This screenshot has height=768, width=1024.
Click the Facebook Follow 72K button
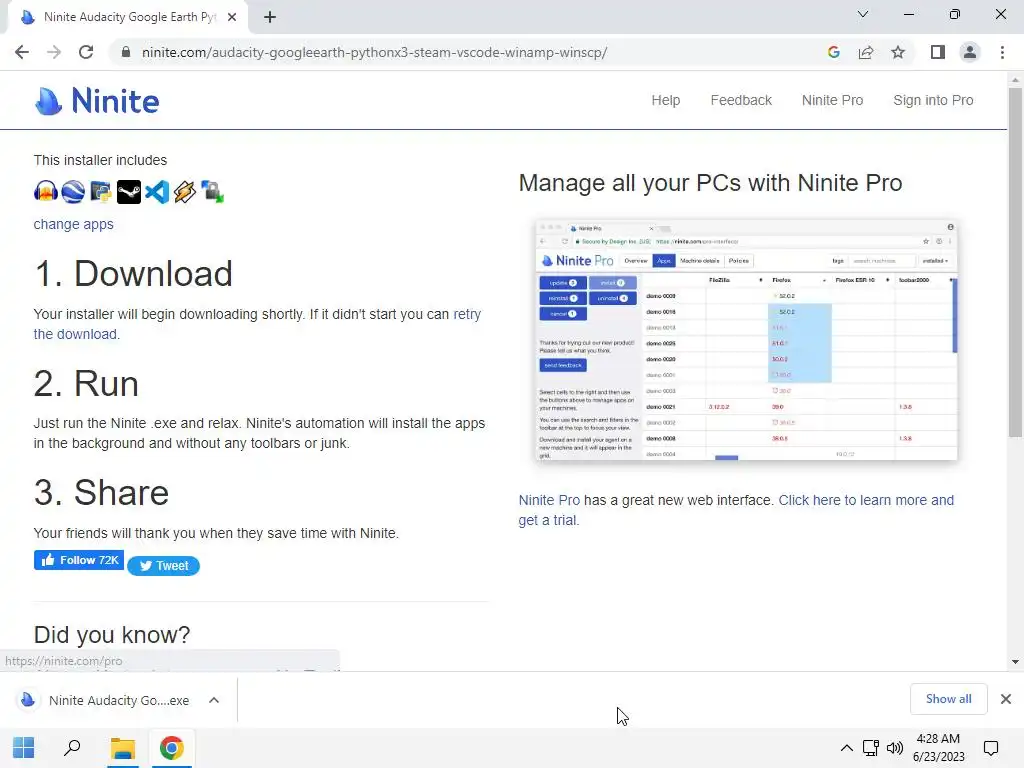tap(79, 560)
